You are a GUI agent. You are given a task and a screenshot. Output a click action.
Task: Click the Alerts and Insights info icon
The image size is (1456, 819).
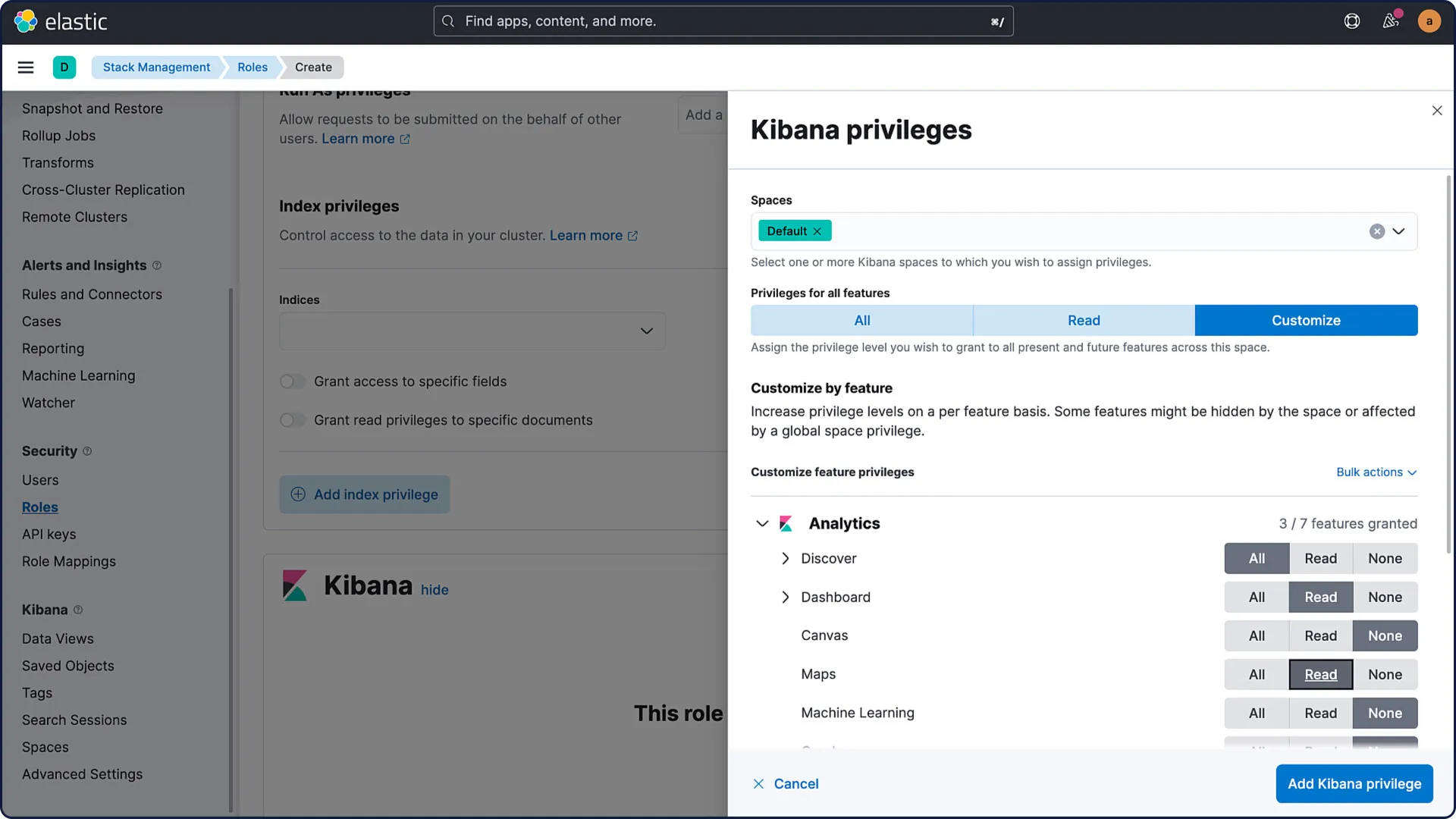click(157, 265)
